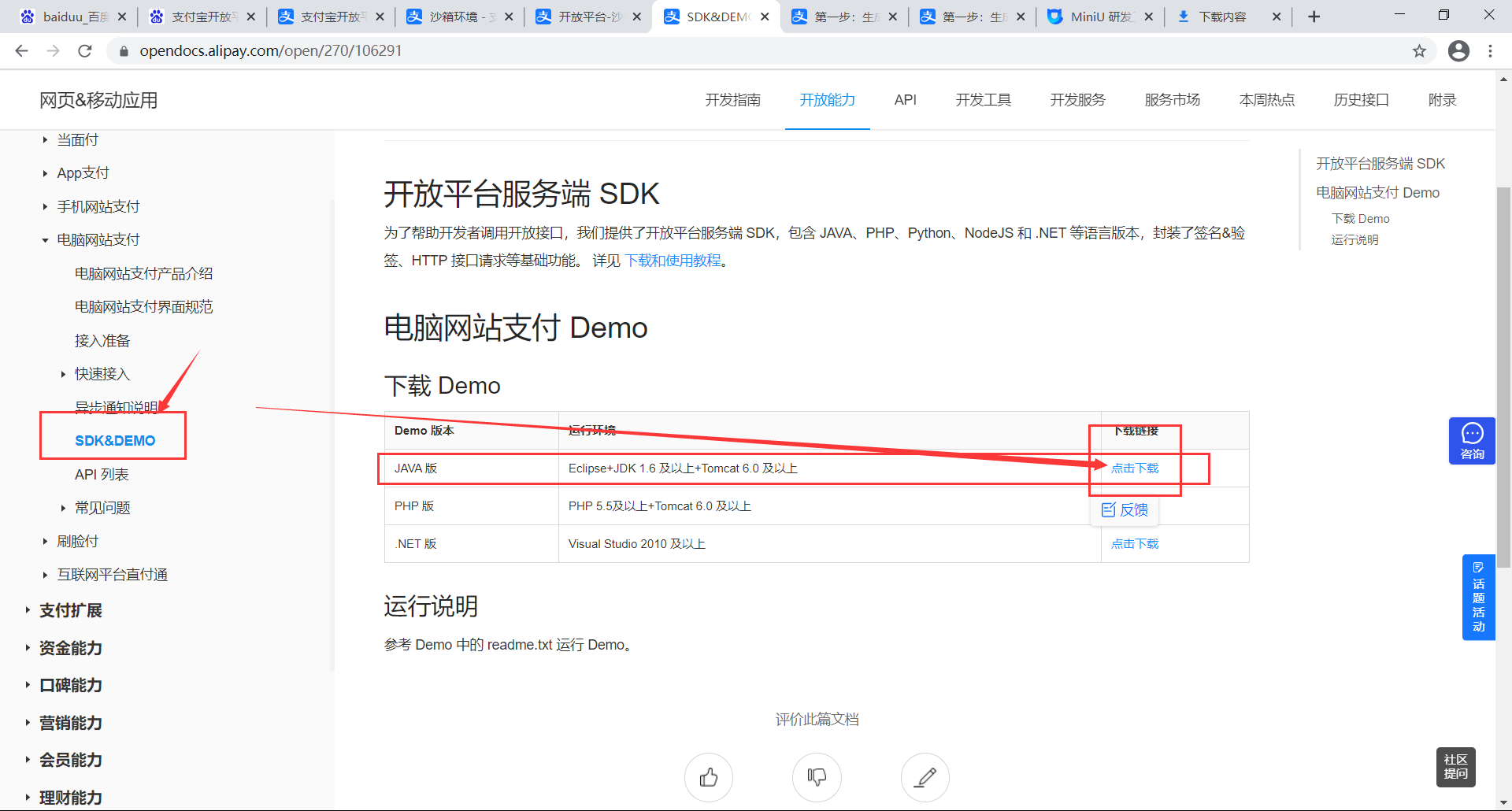Select SDK&DEMO in sidebar
This screenshot has width=1512, height=811.
115,441
